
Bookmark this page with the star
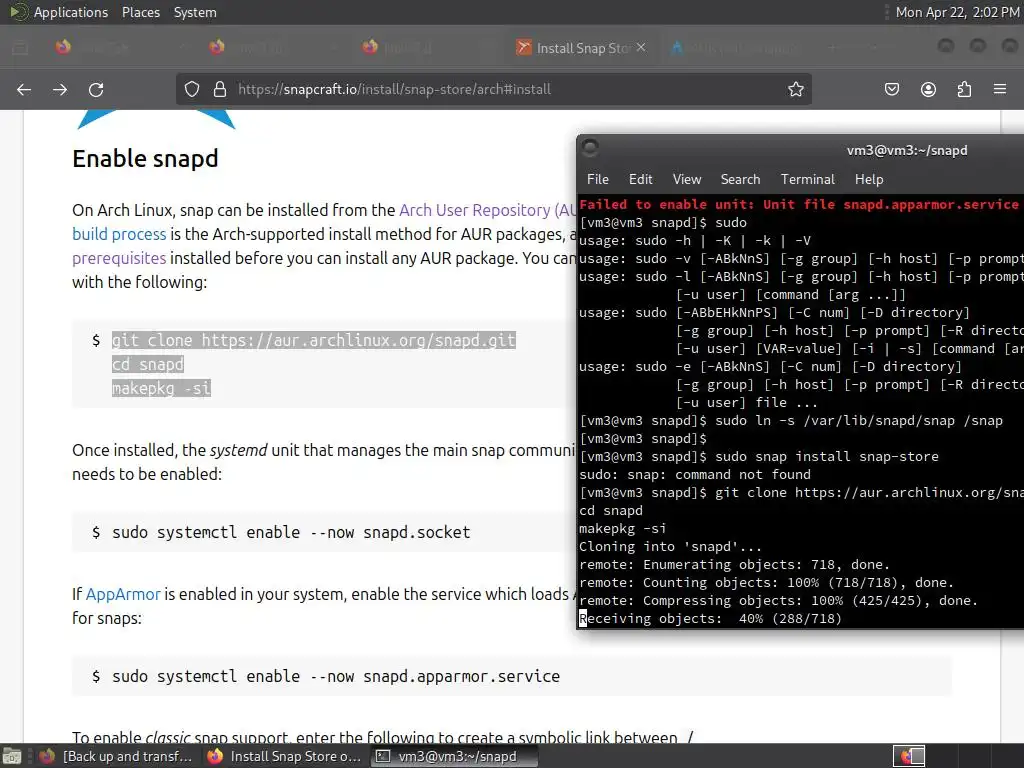(x=795, y=89)
